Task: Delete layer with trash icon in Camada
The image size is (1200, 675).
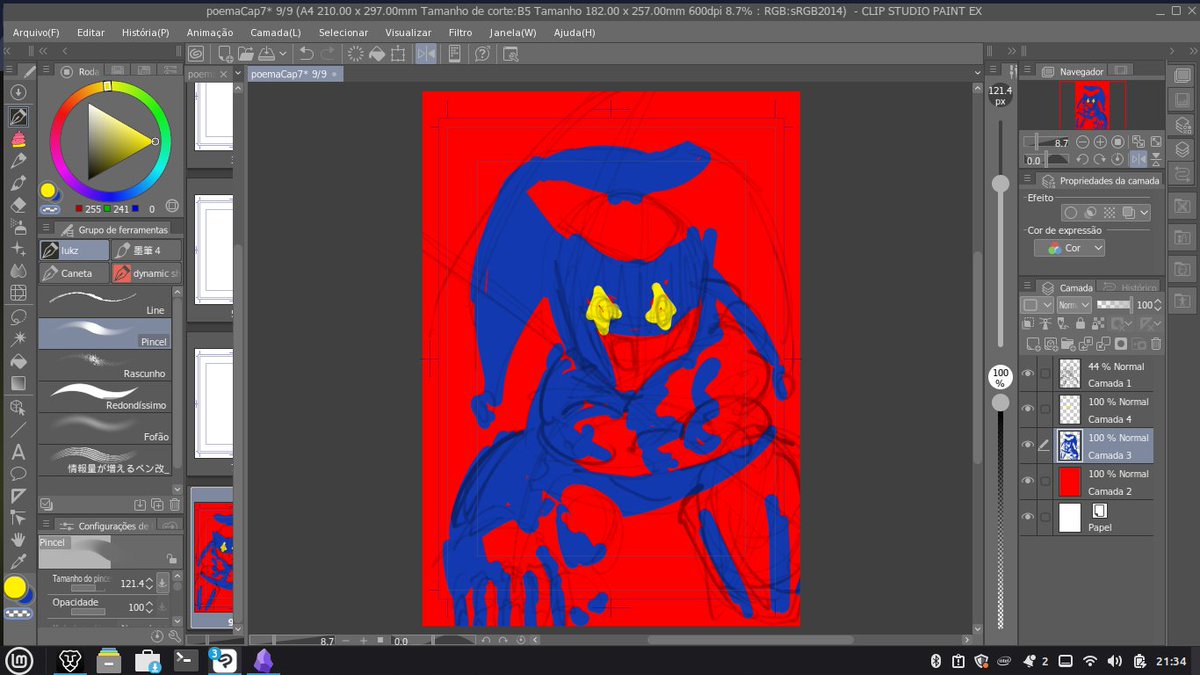Action: click(1156, 343)
